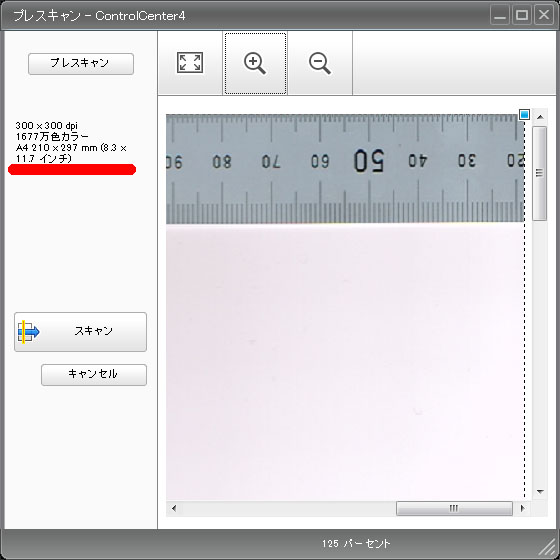
Task: Click the vertical scrollbar down arrow
Action: coord(540,492)
